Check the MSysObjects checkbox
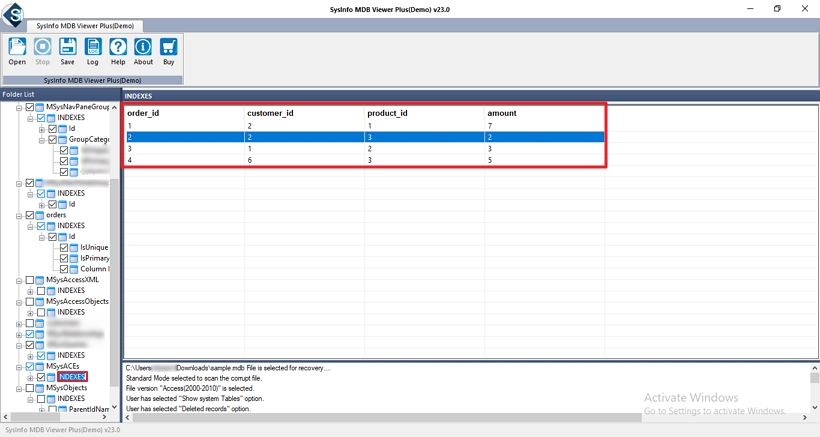Viewport: 820px width, 437px height. [x=30, y=388]
